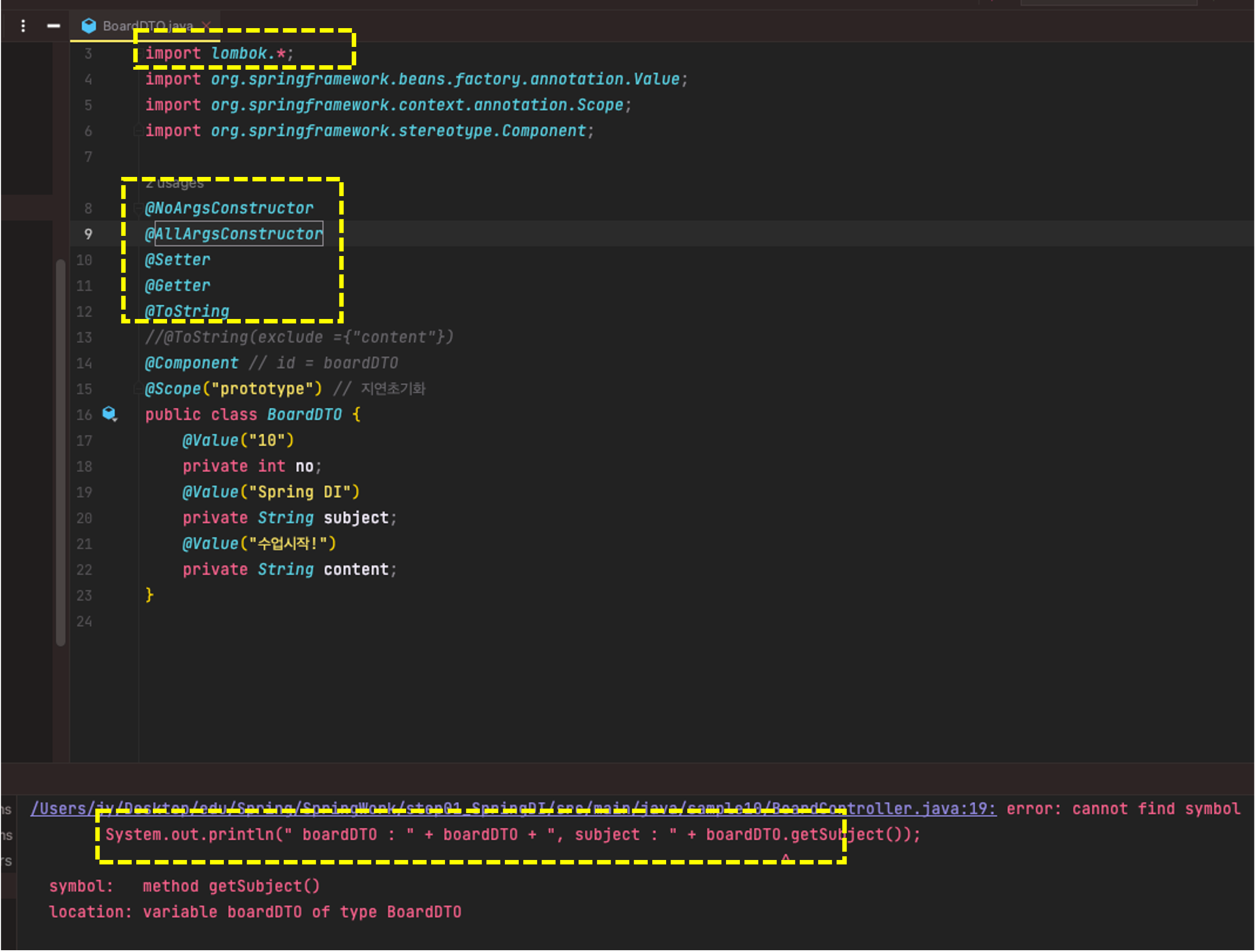Image resolution: width=1255 pixels, height=952 pixels.
Task: Open the vertical three-dots options menu
Action: (23, 25)
